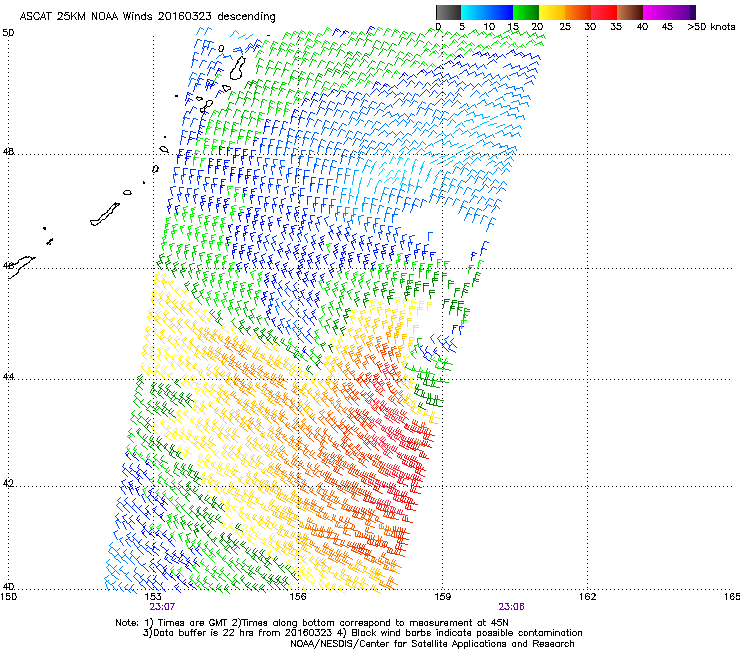Select the magenta 40-45 knots legend swatch
Viewport: 740px width, 650px height.
pos(656,12)
